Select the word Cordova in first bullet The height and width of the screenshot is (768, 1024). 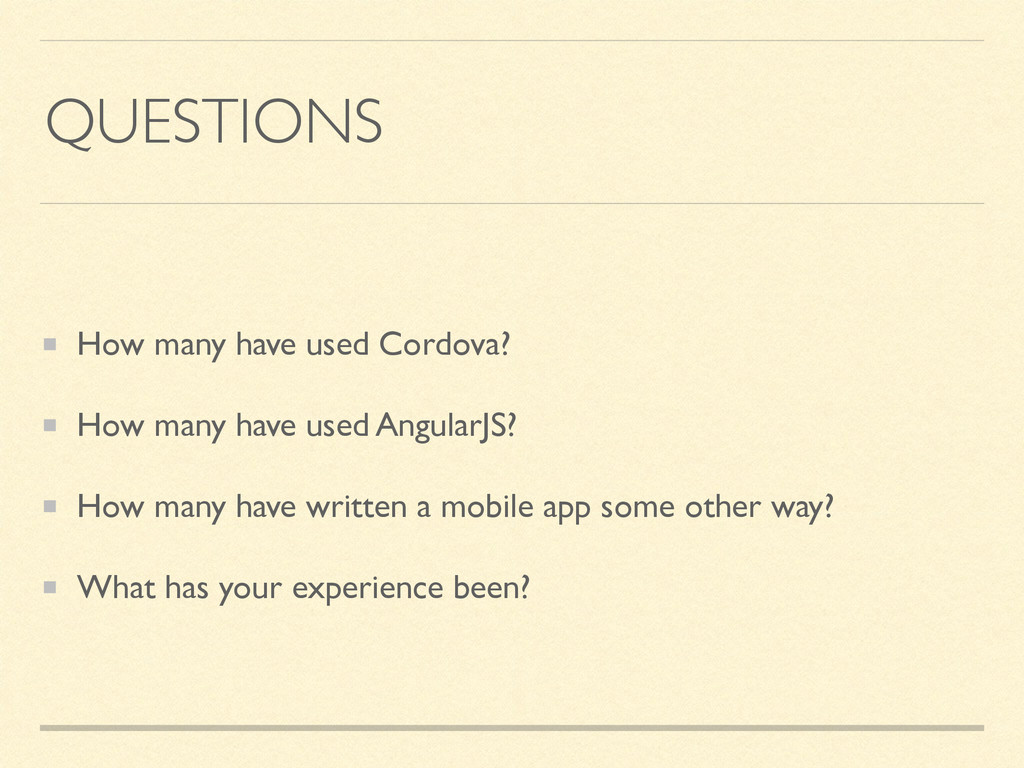tap(440, 344)
